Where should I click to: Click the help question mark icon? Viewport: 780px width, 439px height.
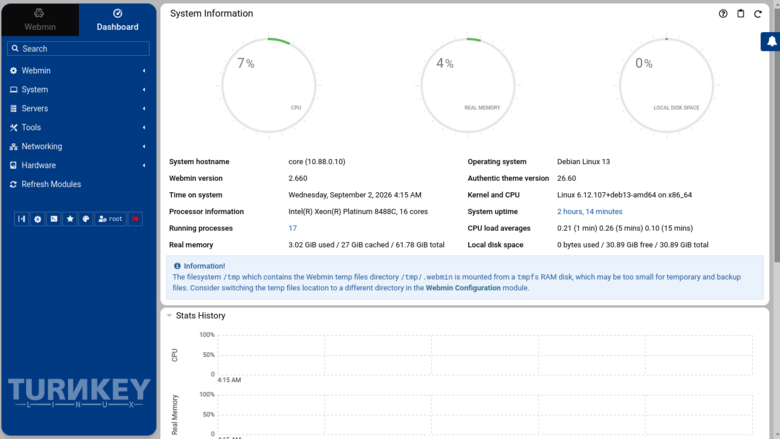(x=723, y=14)
